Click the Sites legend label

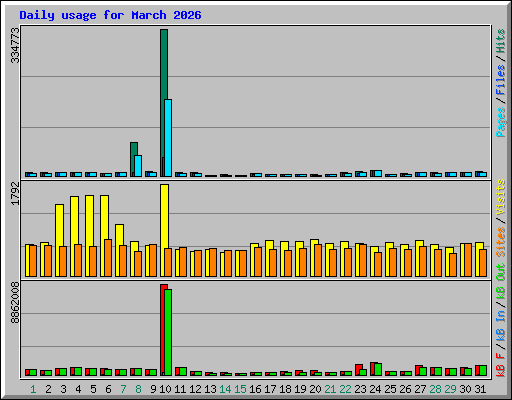click(500, 242)
